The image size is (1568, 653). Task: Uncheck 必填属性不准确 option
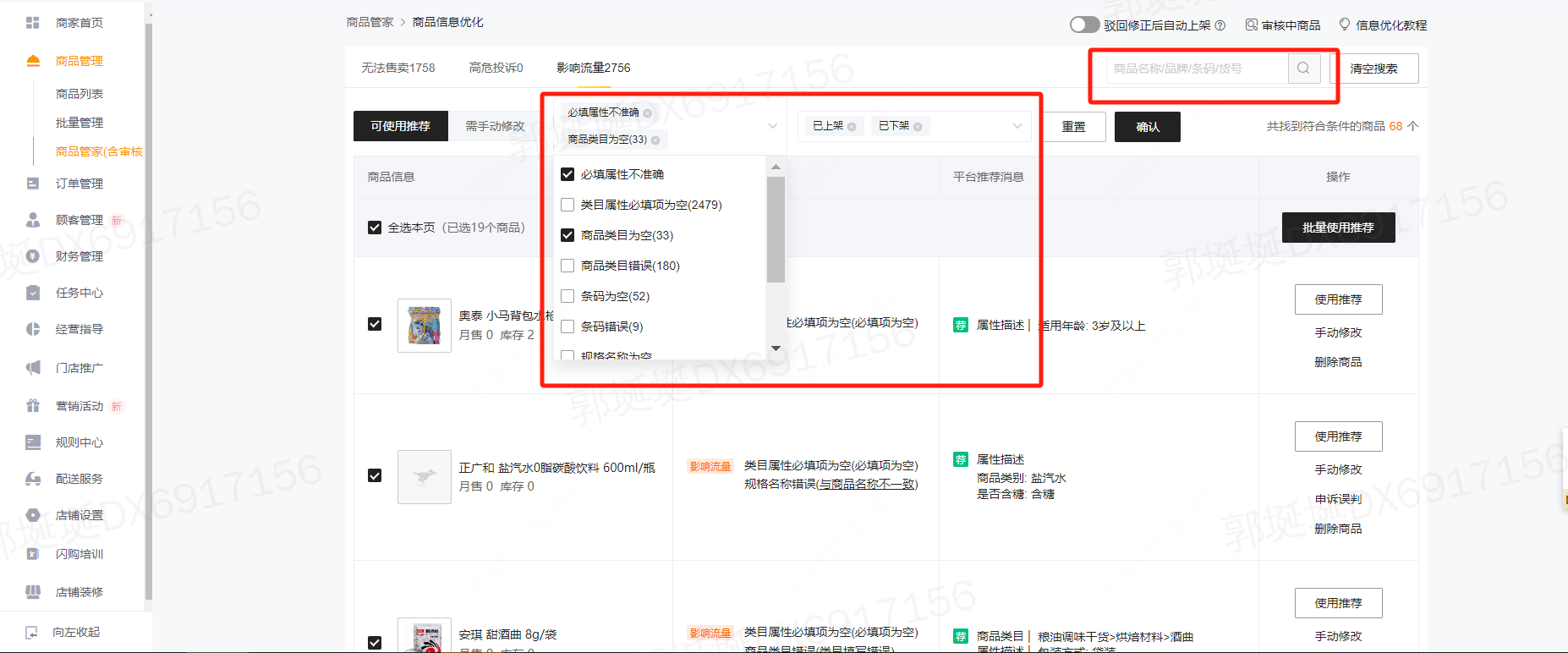(567, 174)
